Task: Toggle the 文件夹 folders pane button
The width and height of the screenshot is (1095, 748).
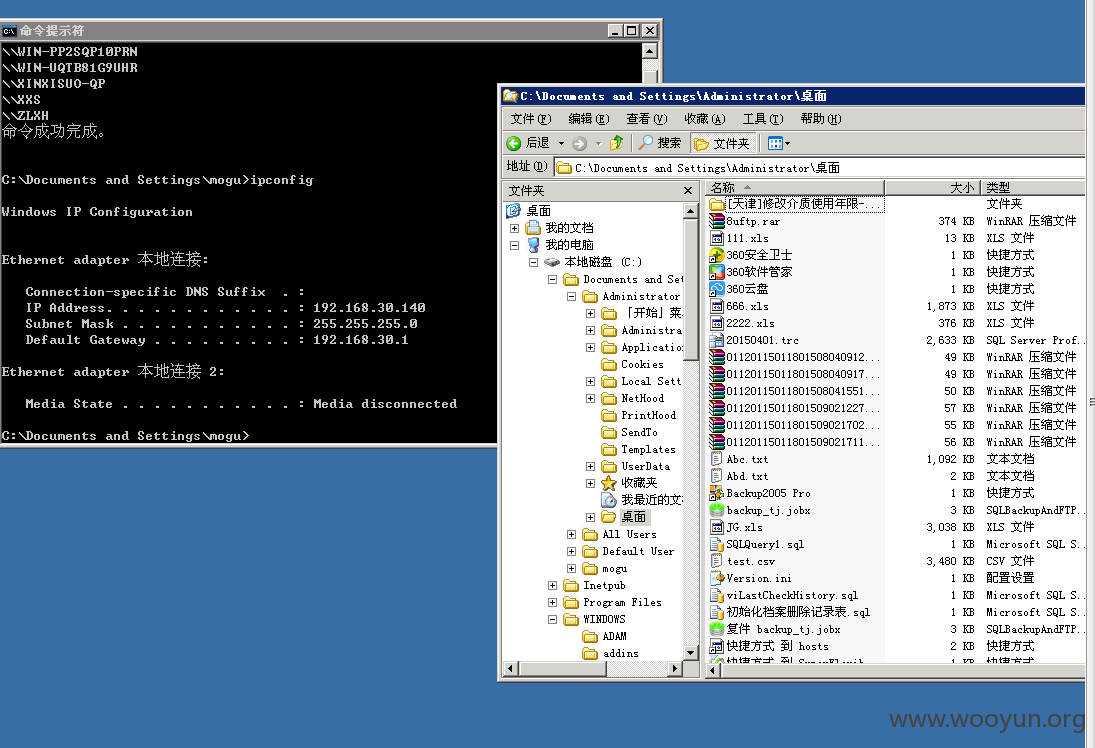Action: (x=722, y=143)
